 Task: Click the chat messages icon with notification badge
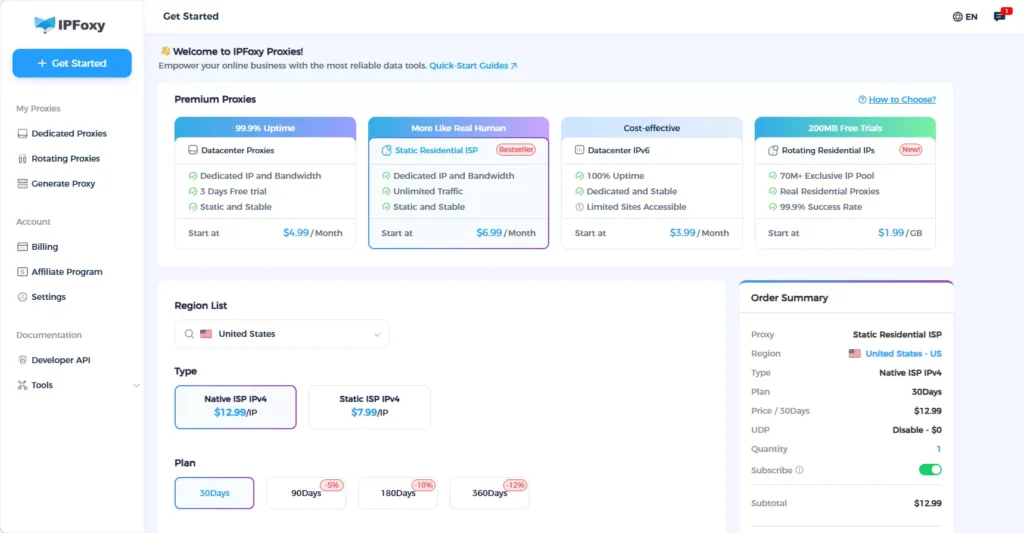(999, 17)
